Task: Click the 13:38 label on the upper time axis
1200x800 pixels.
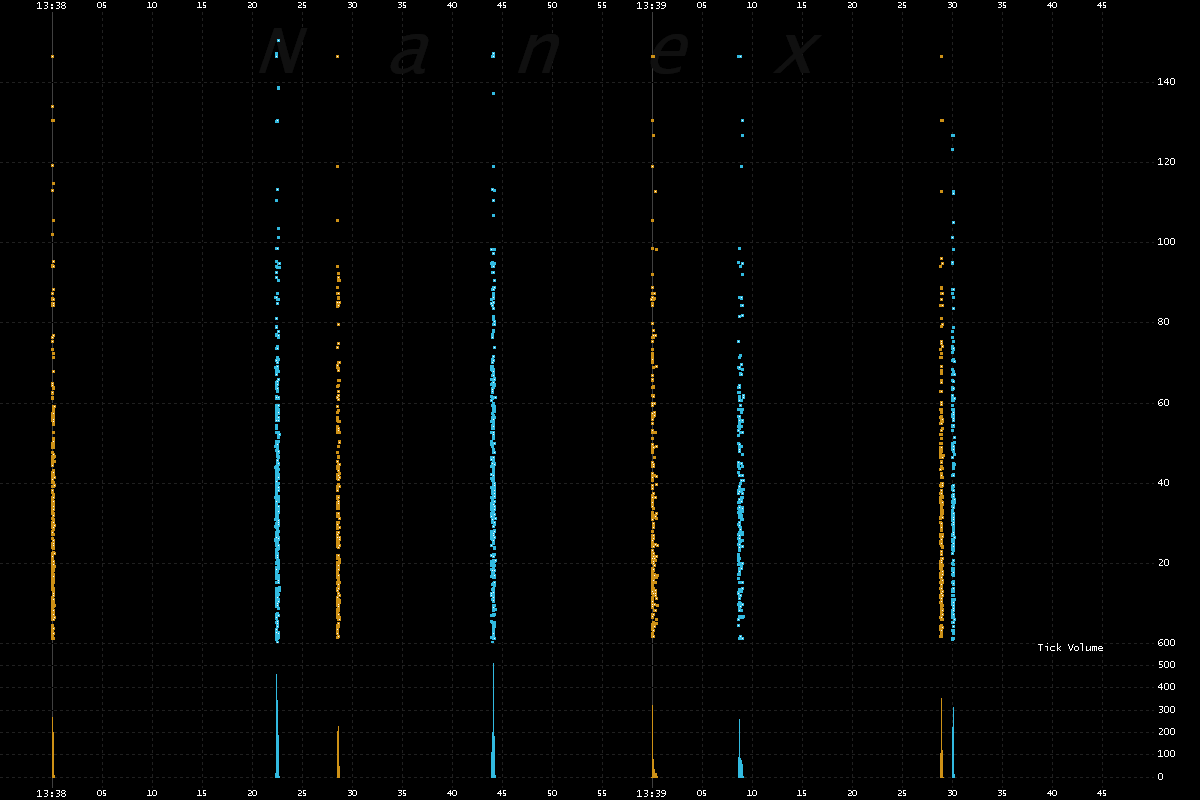Action: pos(52,5)
